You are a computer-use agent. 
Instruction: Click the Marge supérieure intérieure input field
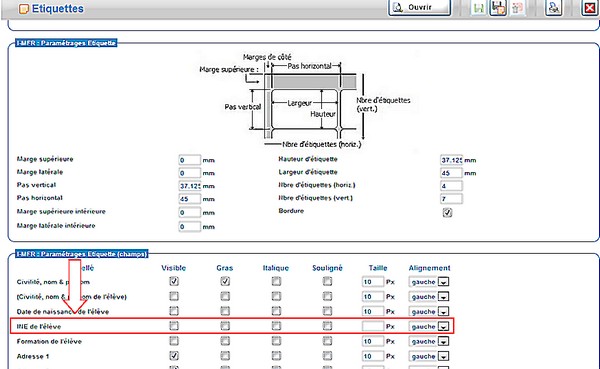click(189, 212)
